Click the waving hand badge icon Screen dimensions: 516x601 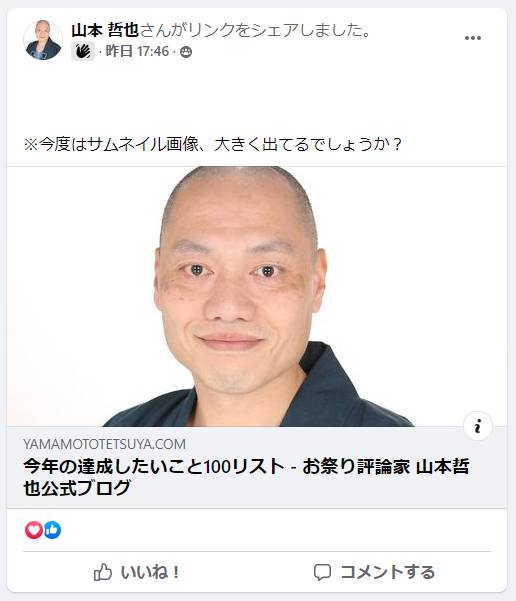pyautogui.click(x=82, y=51)
